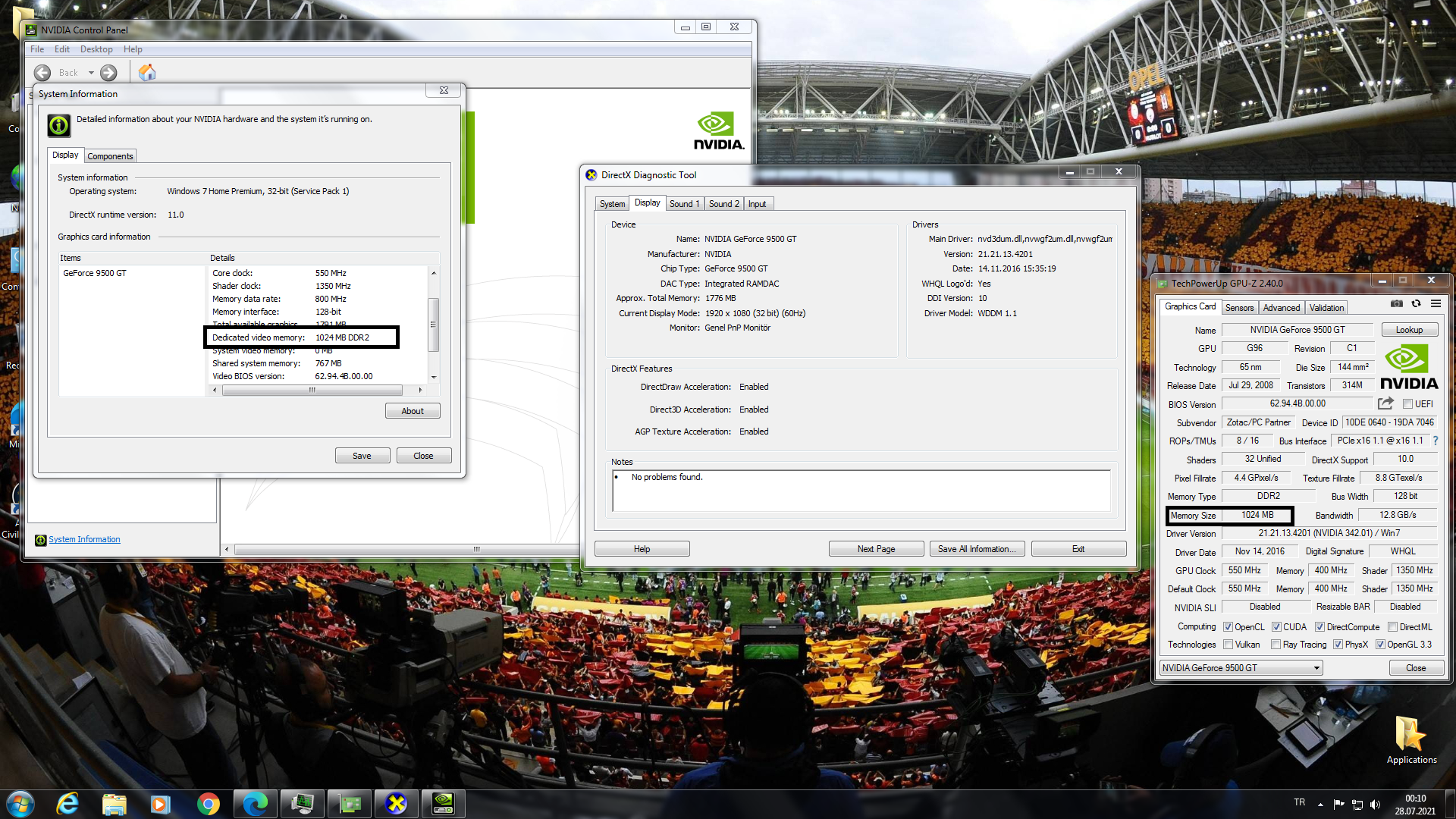Expand the Back history dropdown arrow
Screen dimensions: 1456x819
[x=91, y=73]
